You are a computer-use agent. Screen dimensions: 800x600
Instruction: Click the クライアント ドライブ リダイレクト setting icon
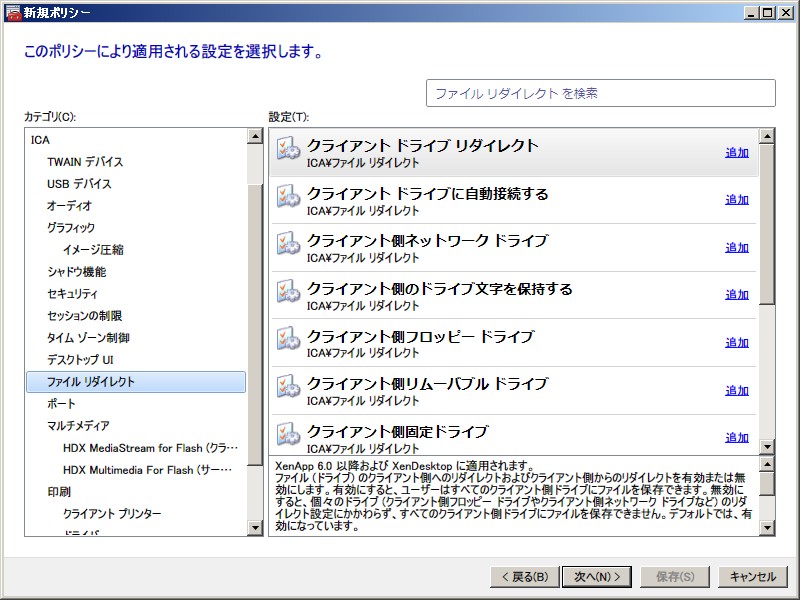pyautogui.click(x=288, y=148)
